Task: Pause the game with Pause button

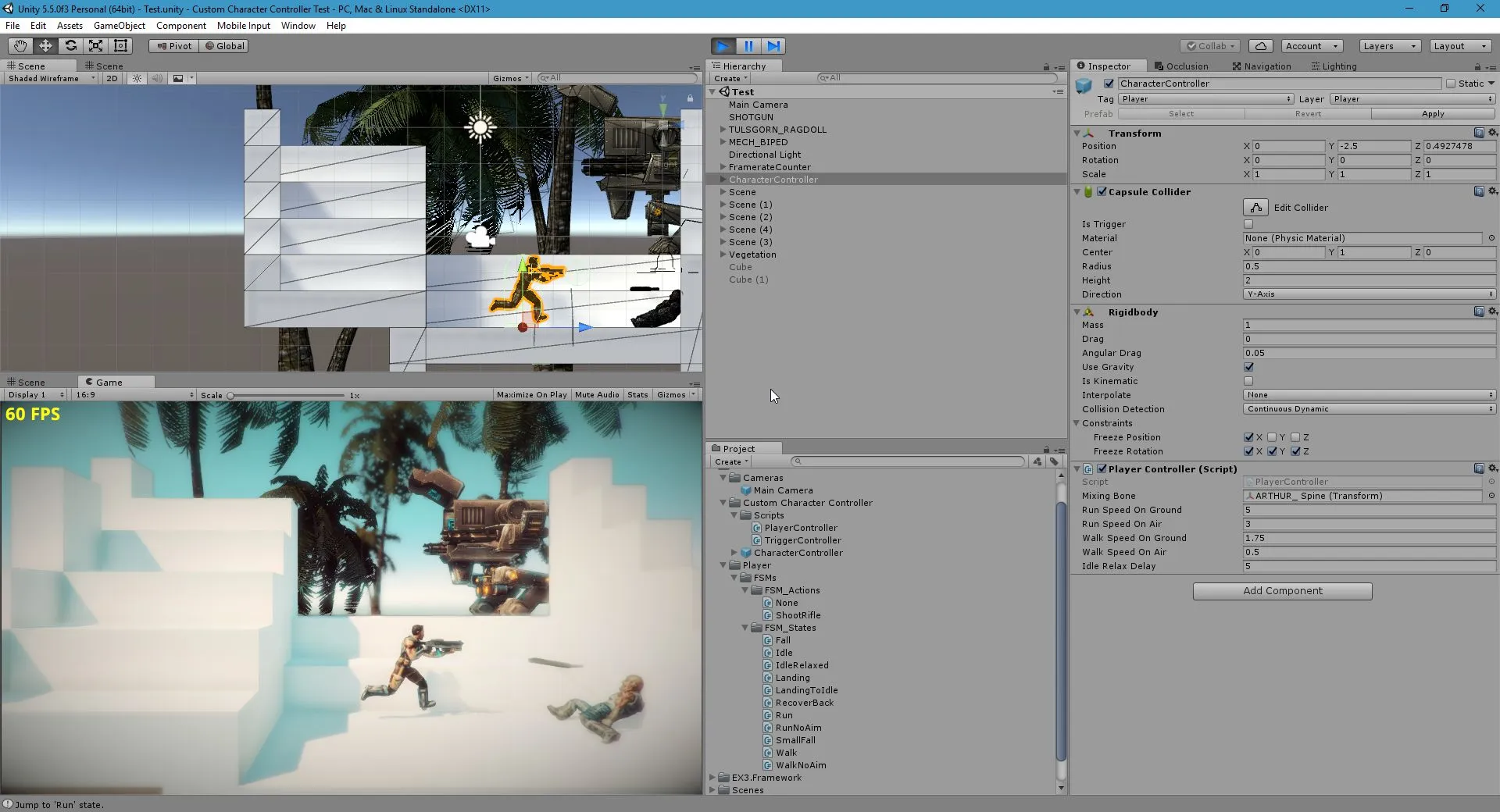Action: click(748, 46)
